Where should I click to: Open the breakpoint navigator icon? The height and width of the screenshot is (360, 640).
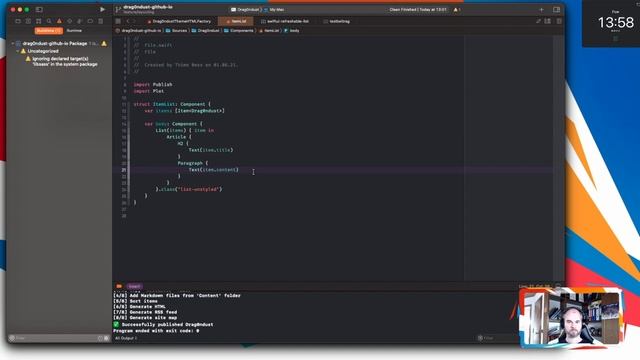pos(90,21)
